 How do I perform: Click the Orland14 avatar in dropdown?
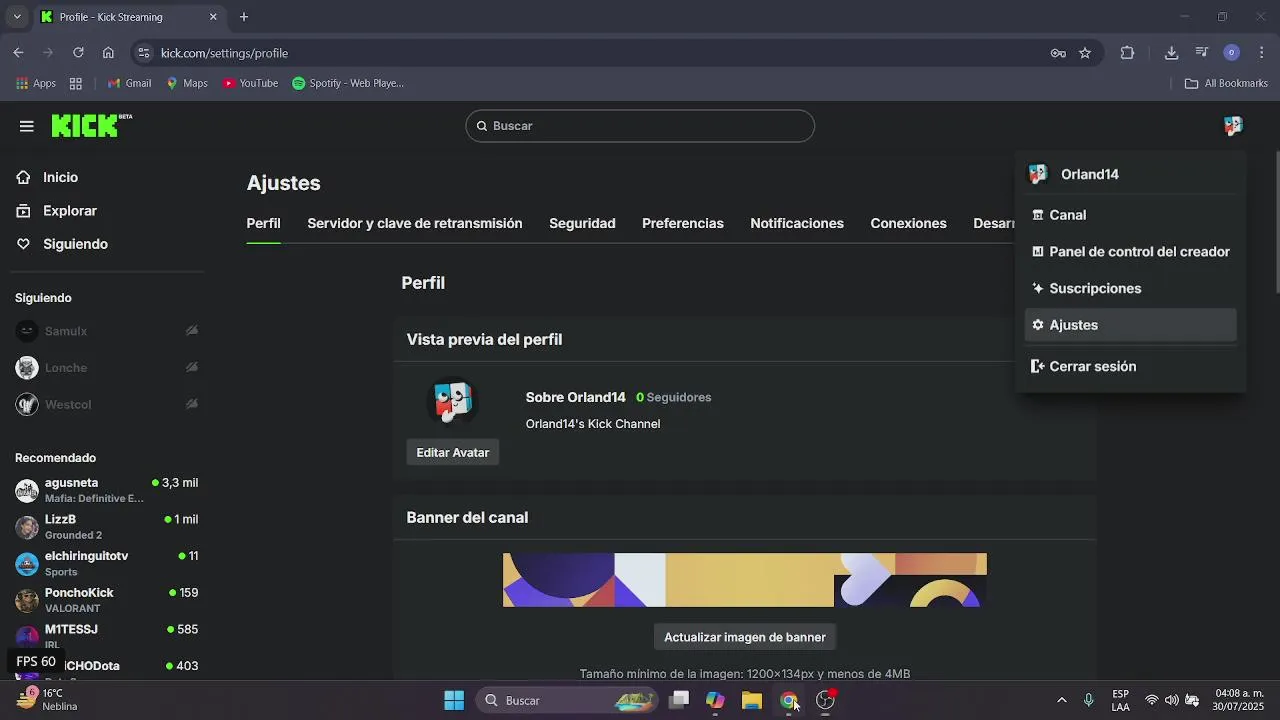click(1038, 174)
